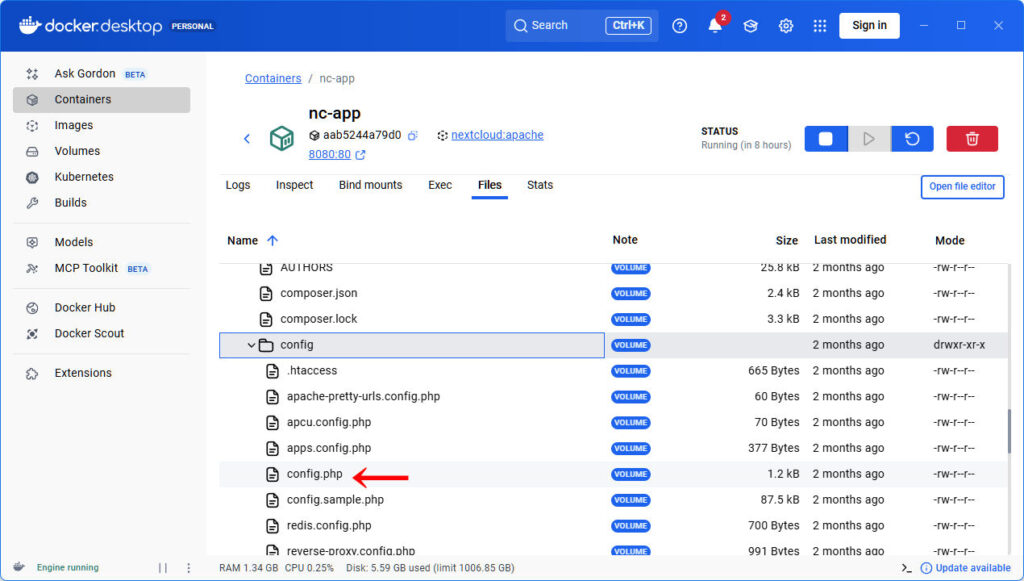Open the nextcloud:apache image link
Image resolution: width=1024 pixels, height=581 pixels.
[497, 135]
